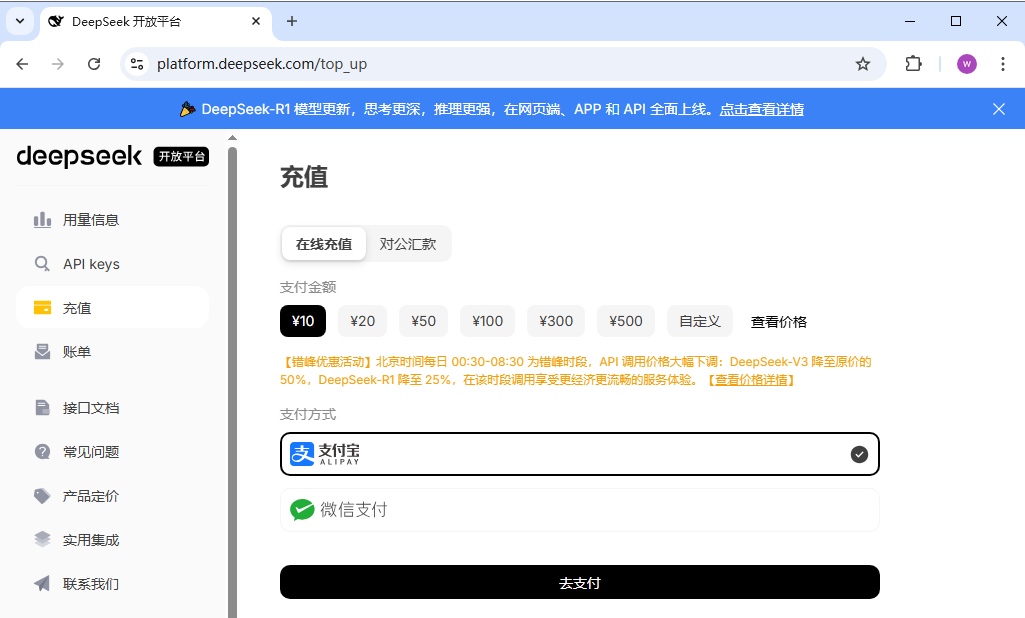This screenshot has width=1025, height=618.
Task: Click the product pricing tag icon
Action: tap(42, 496)
